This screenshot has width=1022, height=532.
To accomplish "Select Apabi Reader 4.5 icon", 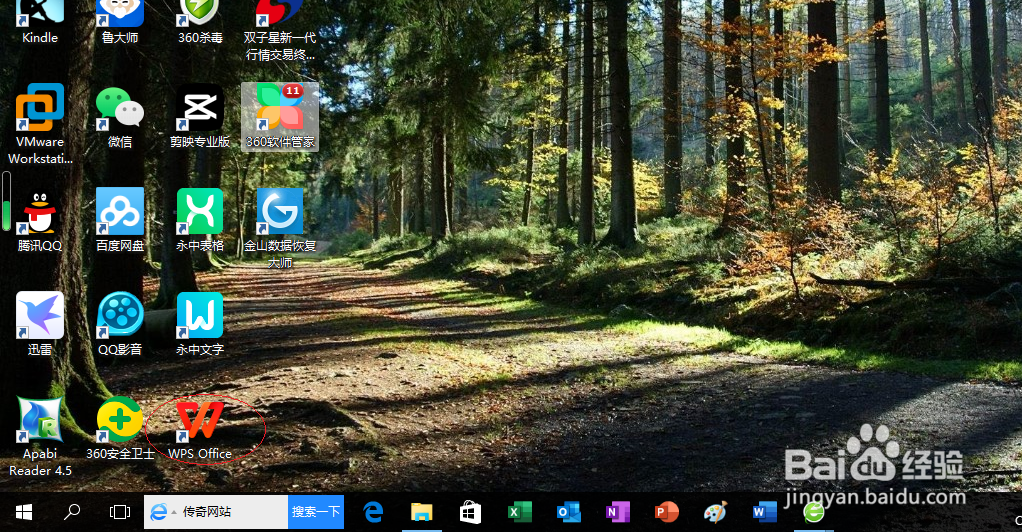I will [x=40, y=437].
